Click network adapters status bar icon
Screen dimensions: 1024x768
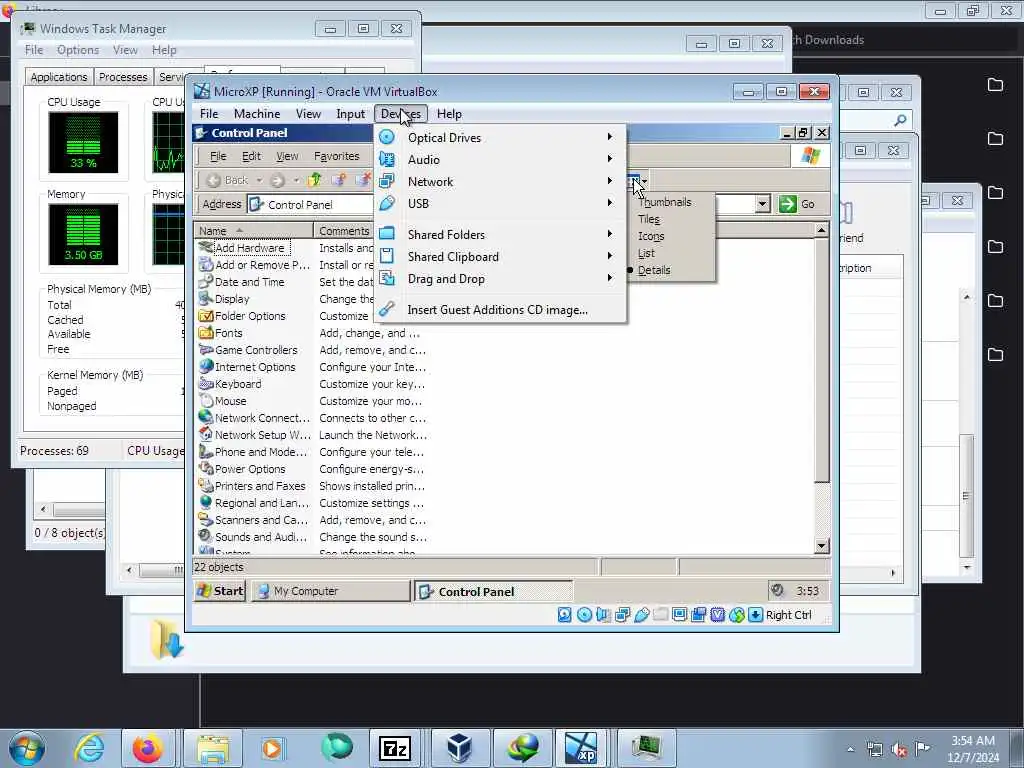click(622, 615)
